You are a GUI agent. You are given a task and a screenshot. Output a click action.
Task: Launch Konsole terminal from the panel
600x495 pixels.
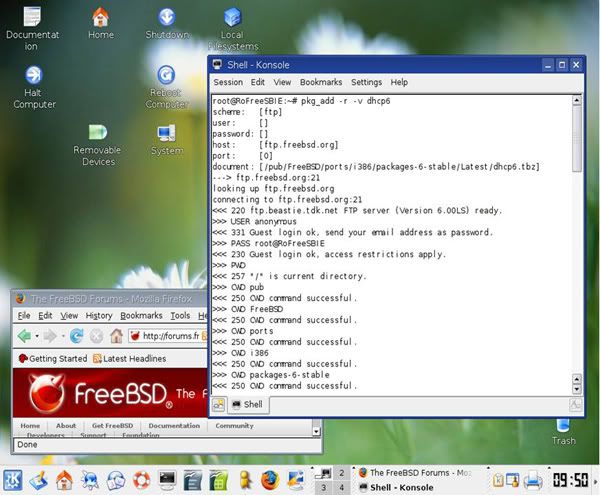pyautogui.click(x=167, y=480)
